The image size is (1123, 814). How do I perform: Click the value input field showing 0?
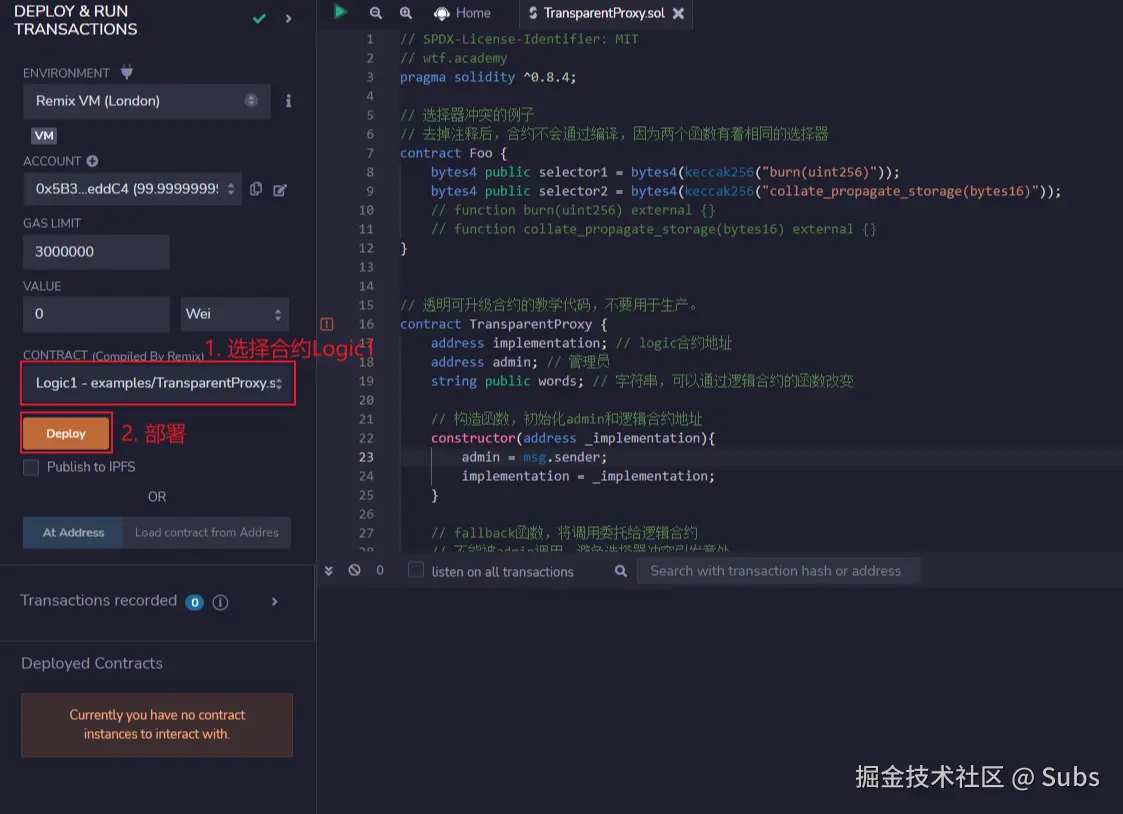96,314
